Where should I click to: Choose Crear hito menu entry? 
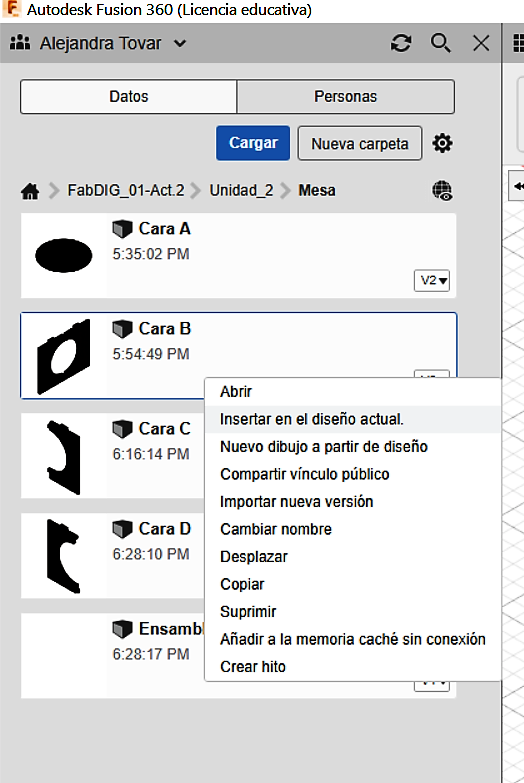[353, 667]
